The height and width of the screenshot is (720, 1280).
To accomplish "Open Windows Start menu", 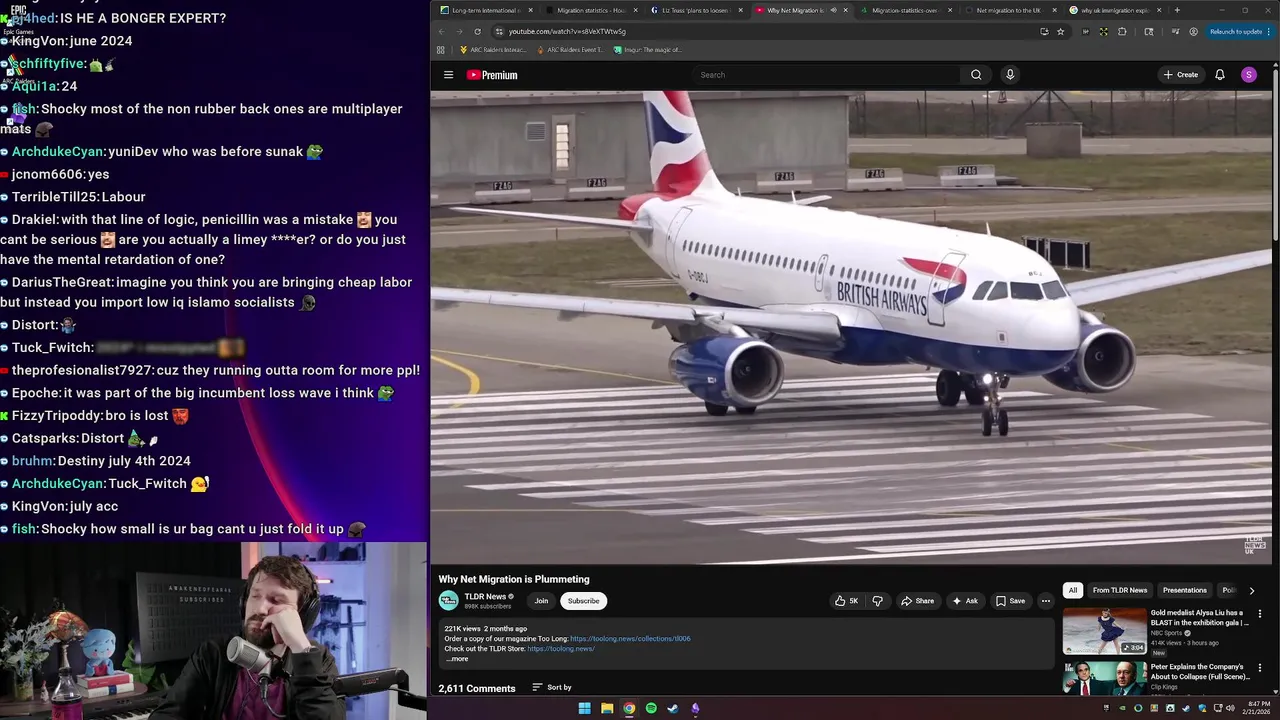I will coord(584,708).
